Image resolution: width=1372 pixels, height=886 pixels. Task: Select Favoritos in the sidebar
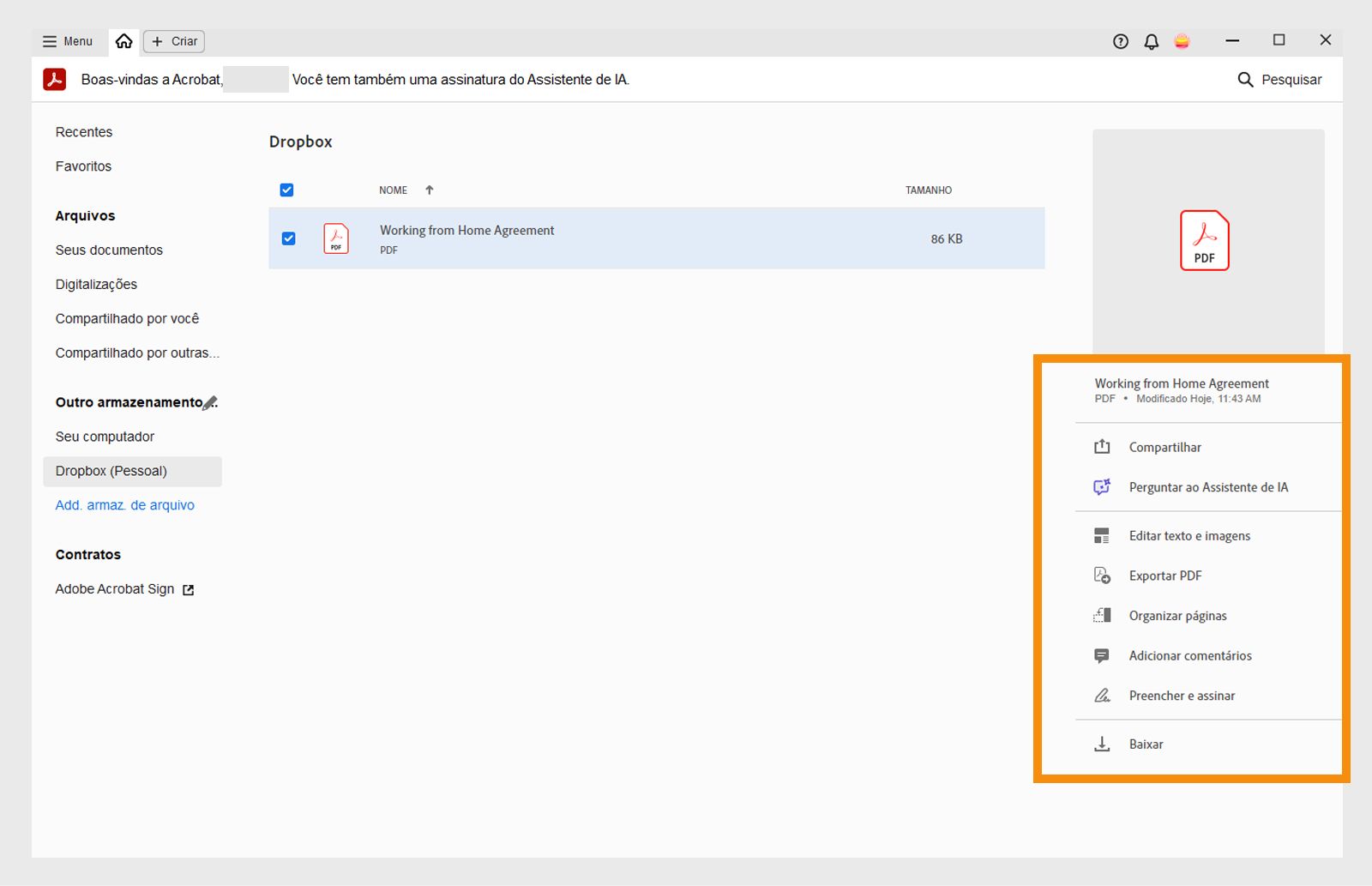[83, 166]
